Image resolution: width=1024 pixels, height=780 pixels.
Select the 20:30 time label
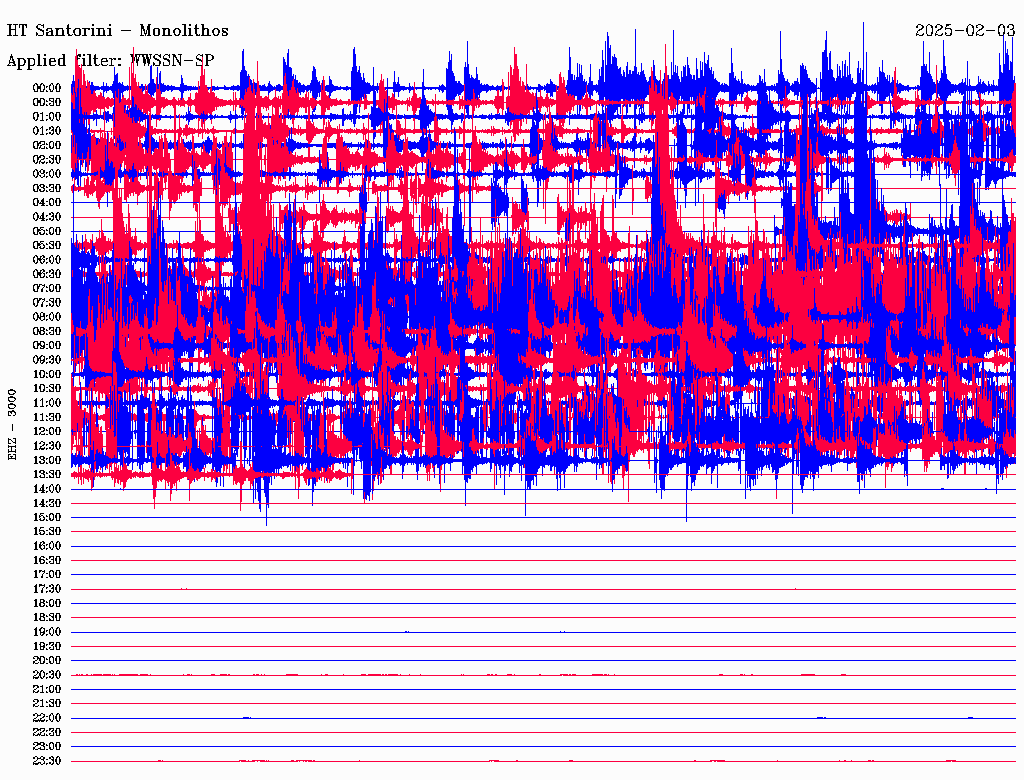pos(47,675)
